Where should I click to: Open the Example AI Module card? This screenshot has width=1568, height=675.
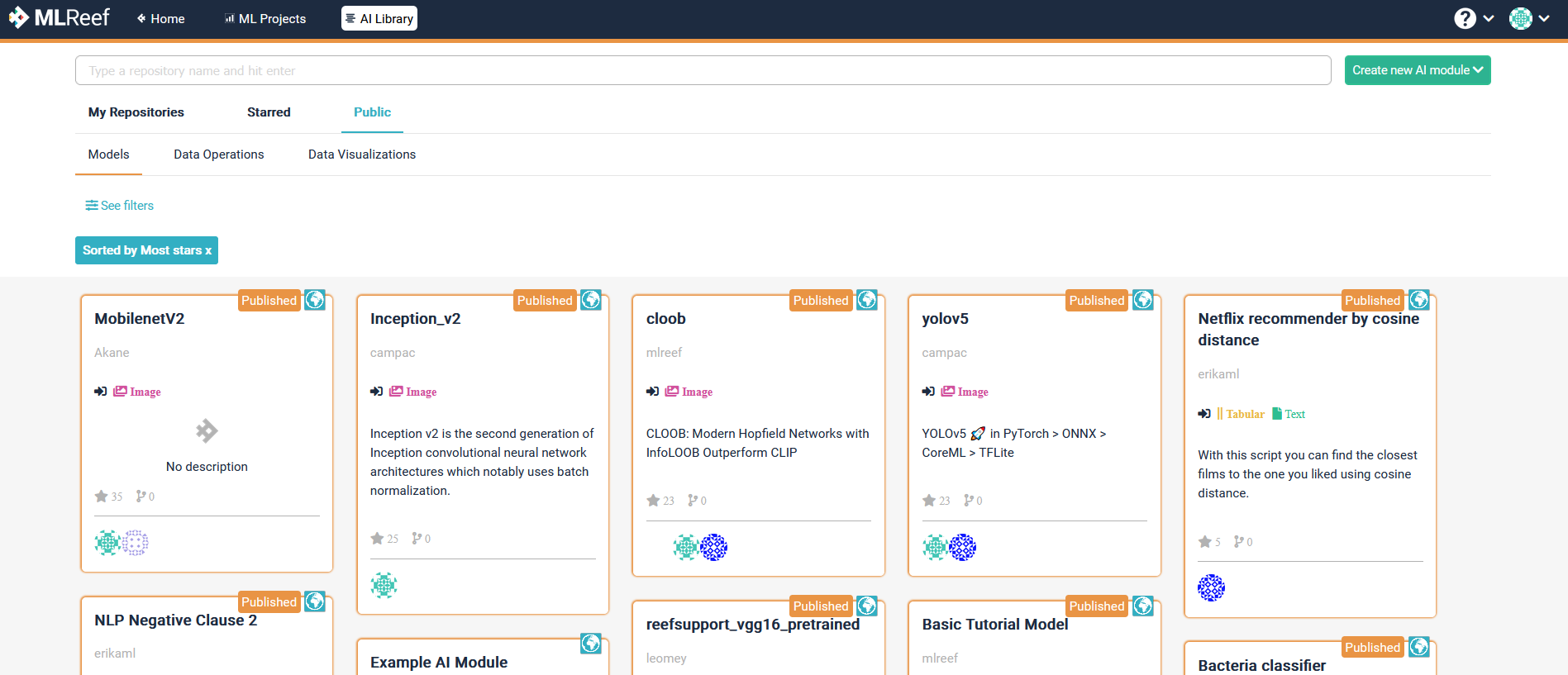(x=439, y=663)
